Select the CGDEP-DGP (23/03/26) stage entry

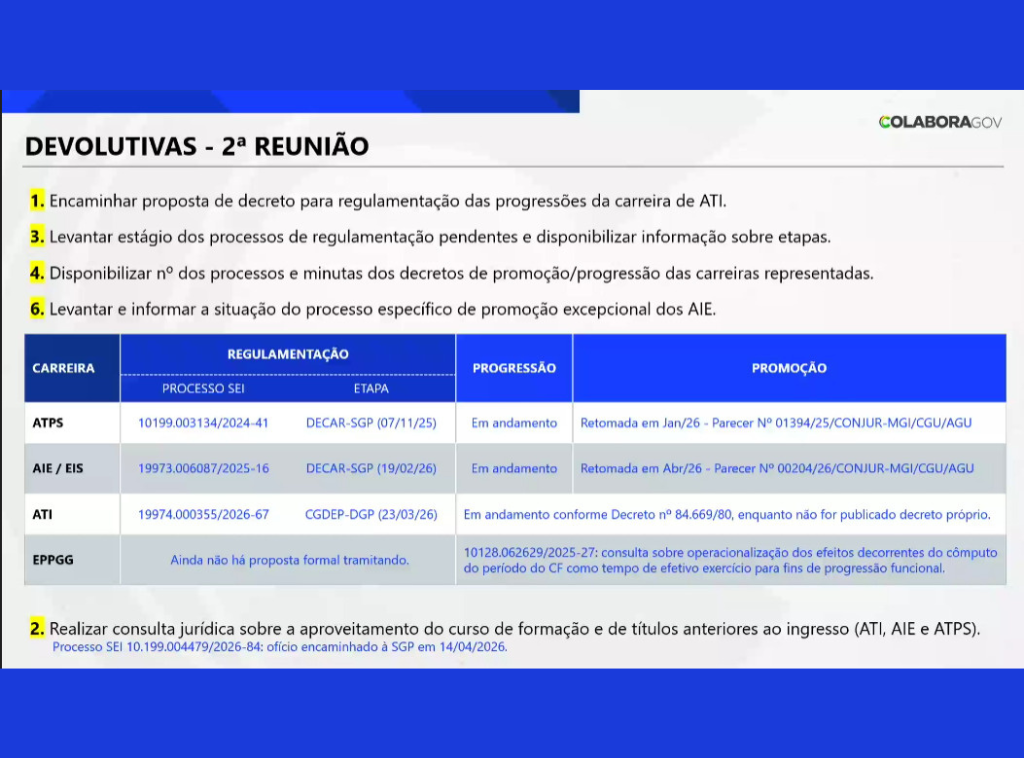point(371,515)
